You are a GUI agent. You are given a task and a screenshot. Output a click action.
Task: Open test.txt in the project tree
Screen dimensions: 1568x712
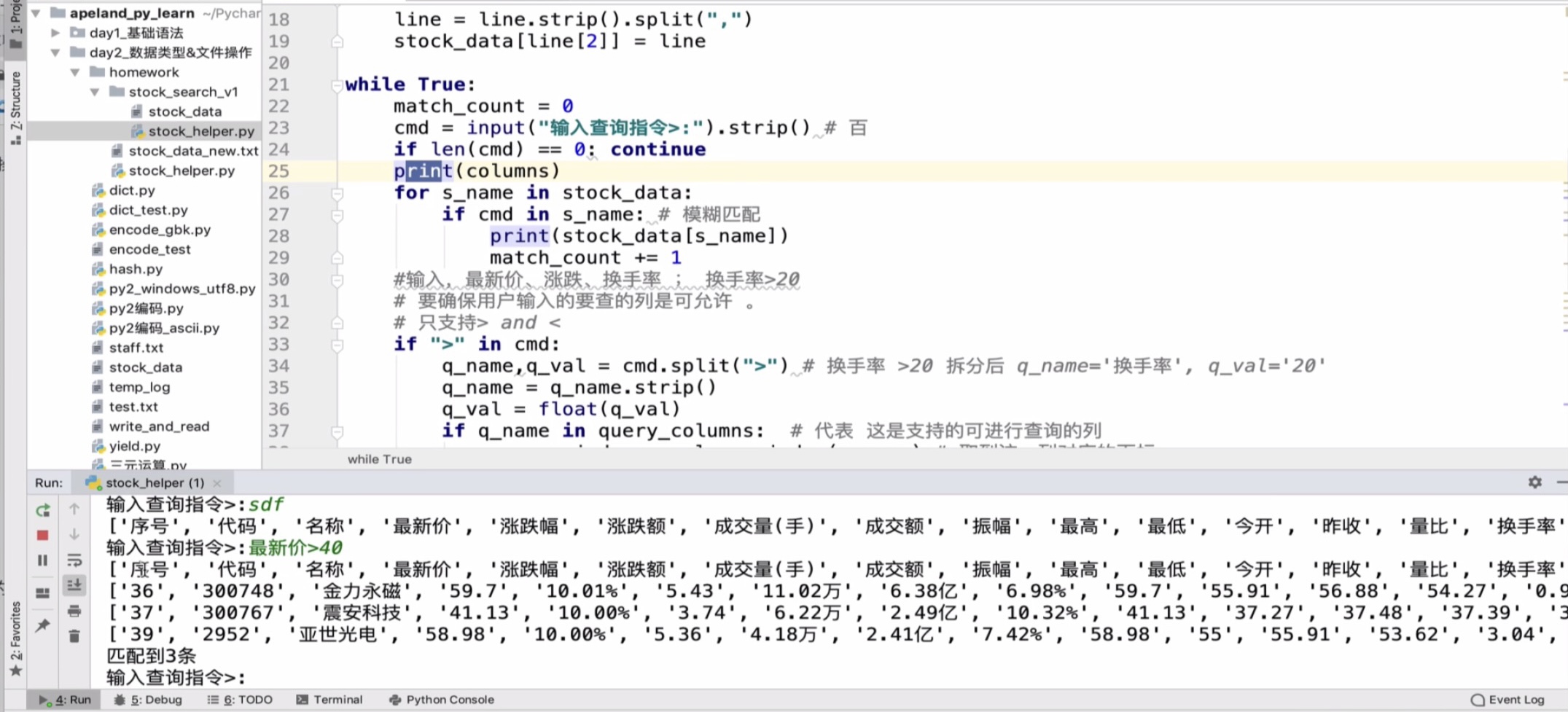[x=133, y=407]
